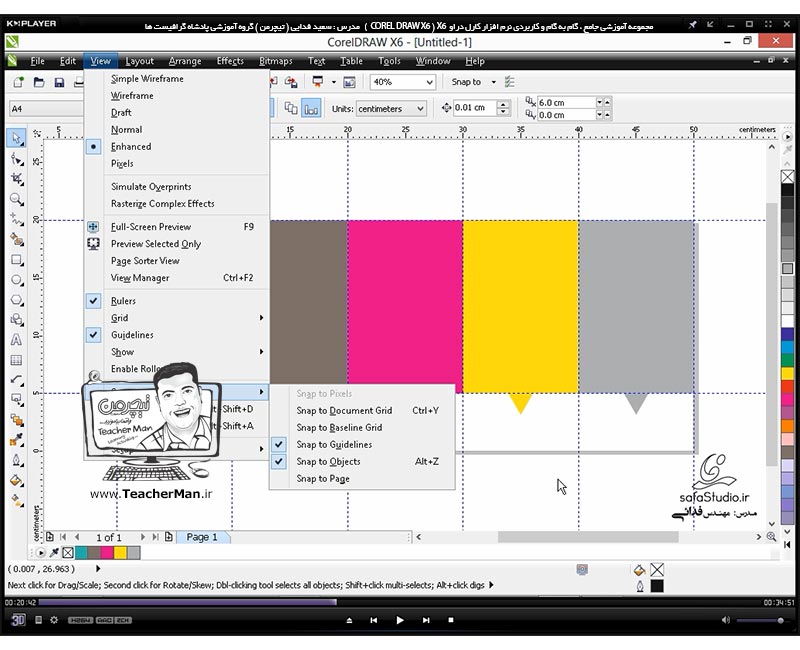Open the Effects menu
Screen dimensions: 800x650
(x=230, y=61)
